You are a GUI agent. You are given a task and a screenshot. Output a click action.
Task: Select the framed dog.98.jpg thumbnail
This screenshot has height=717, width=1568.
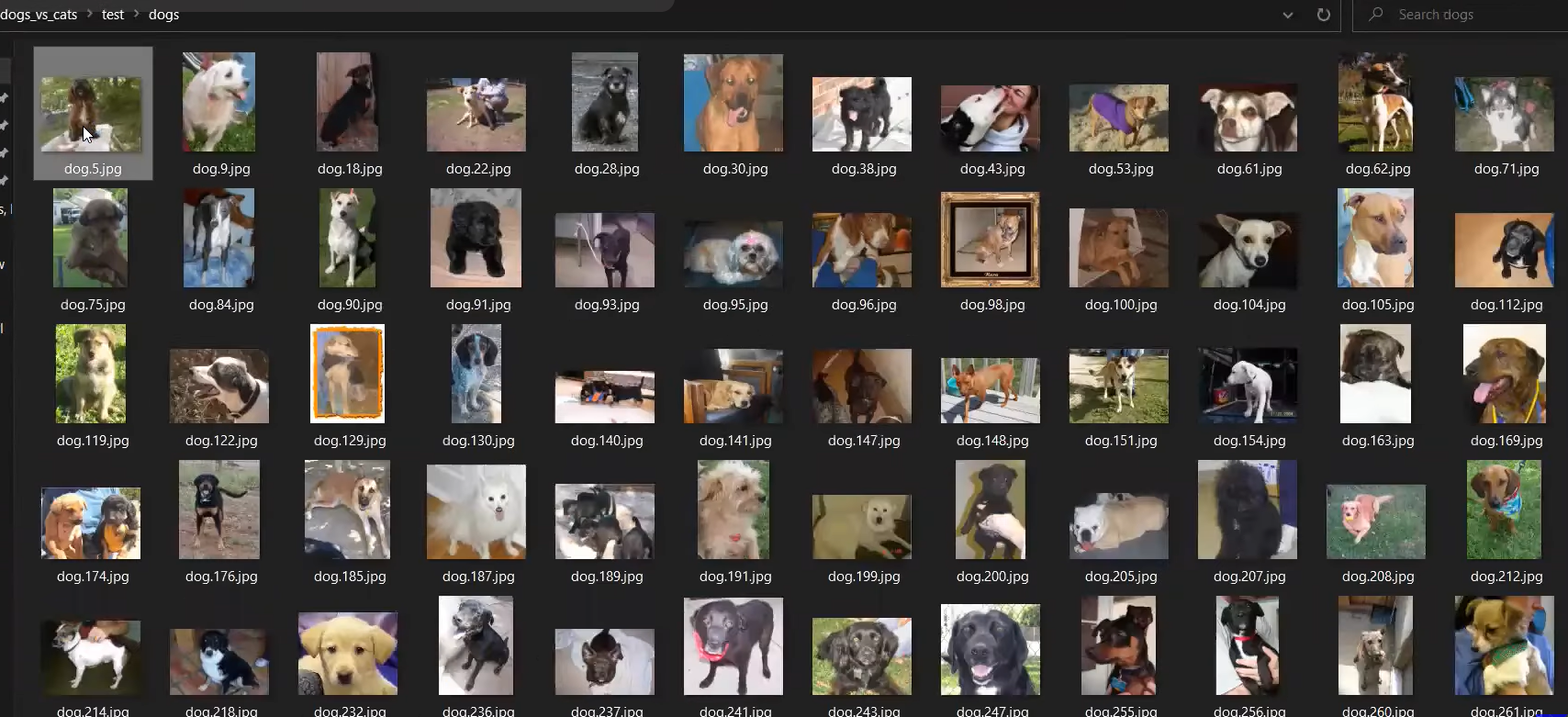[x=991, y=240]
